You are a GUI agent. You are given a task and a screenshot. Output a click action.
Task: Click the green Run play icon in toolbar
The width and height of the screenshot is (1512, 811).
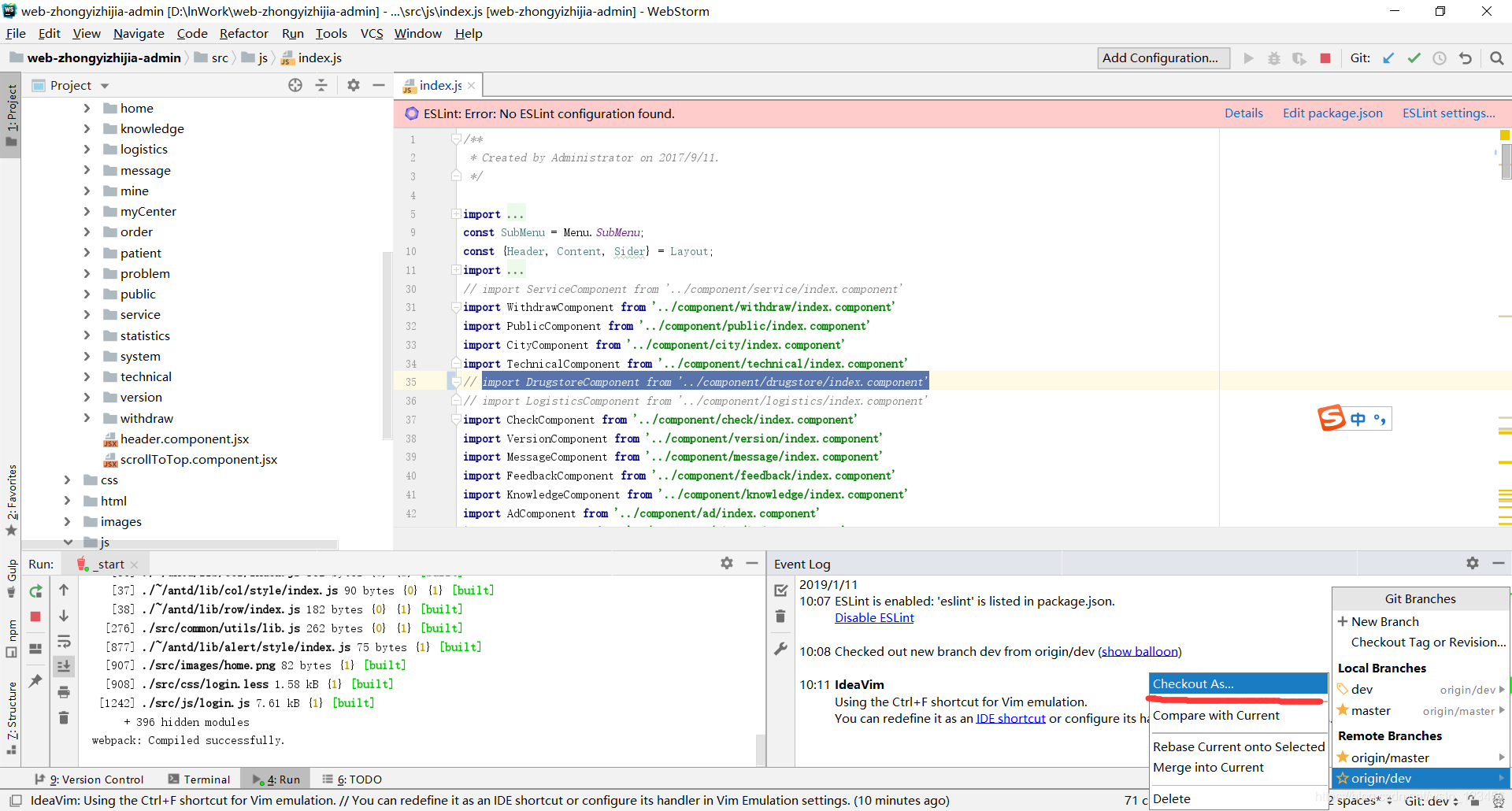click(x=1248, y=58)
